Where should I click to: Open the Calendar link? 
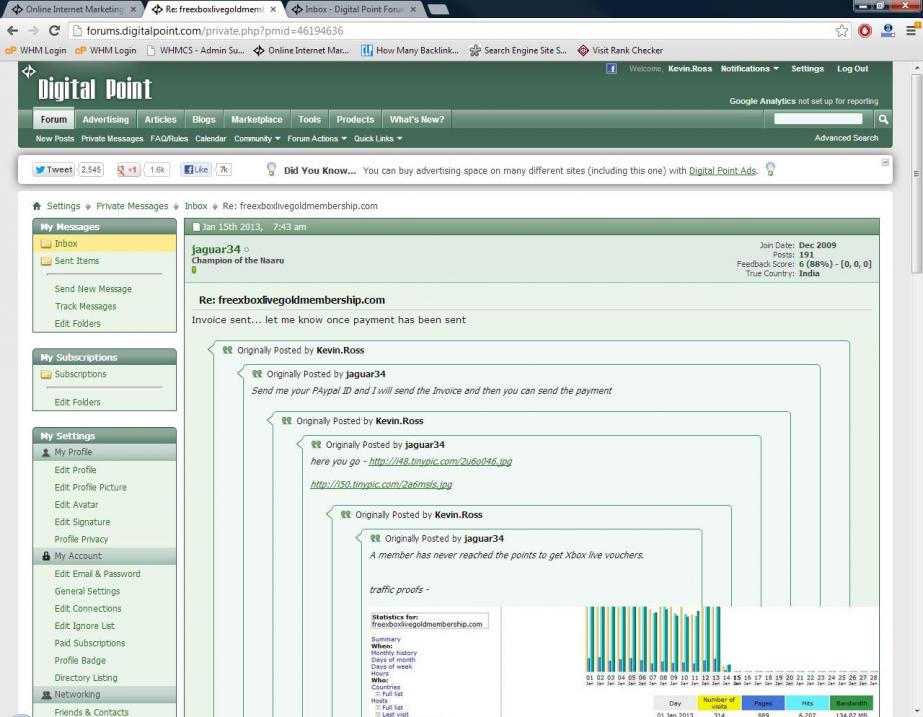pyautogui.click(x=211, y=139)
